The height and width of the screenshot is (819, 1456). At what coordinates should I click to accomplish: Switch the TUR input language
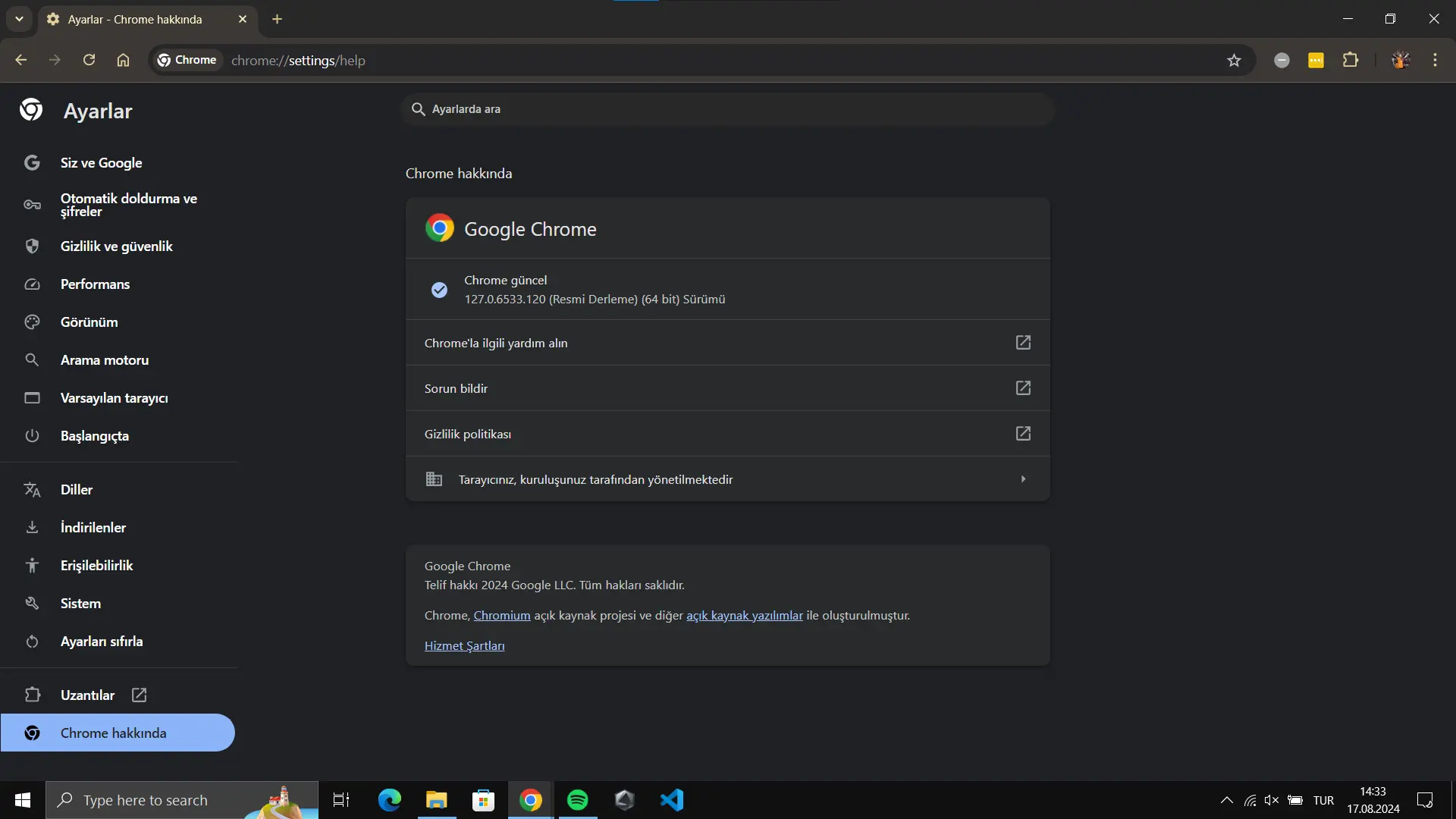1323,800
